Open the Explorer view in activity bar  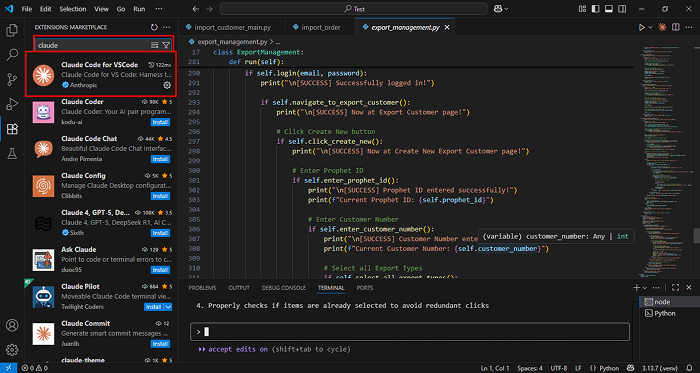[12, 31]
